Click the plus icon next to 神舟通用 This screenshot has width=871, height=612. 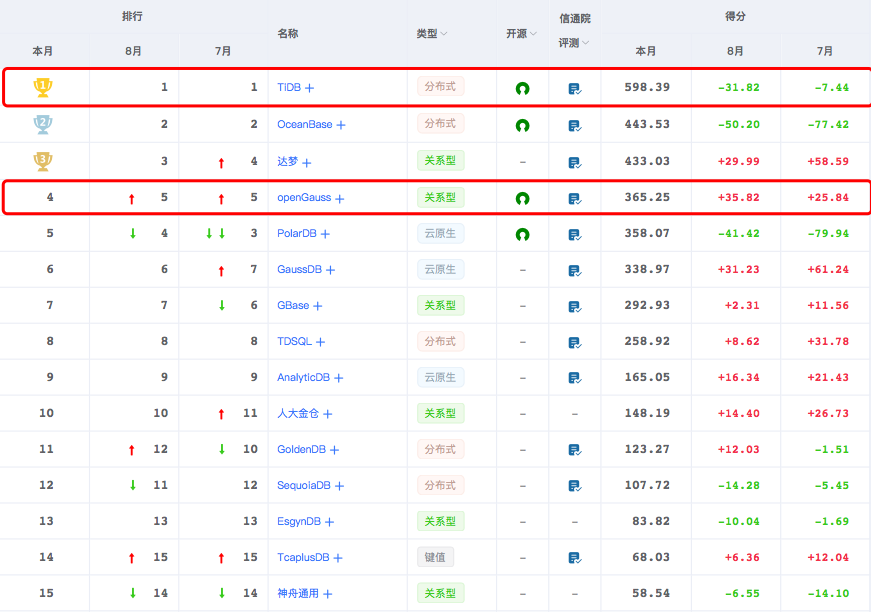click(328, 594)
